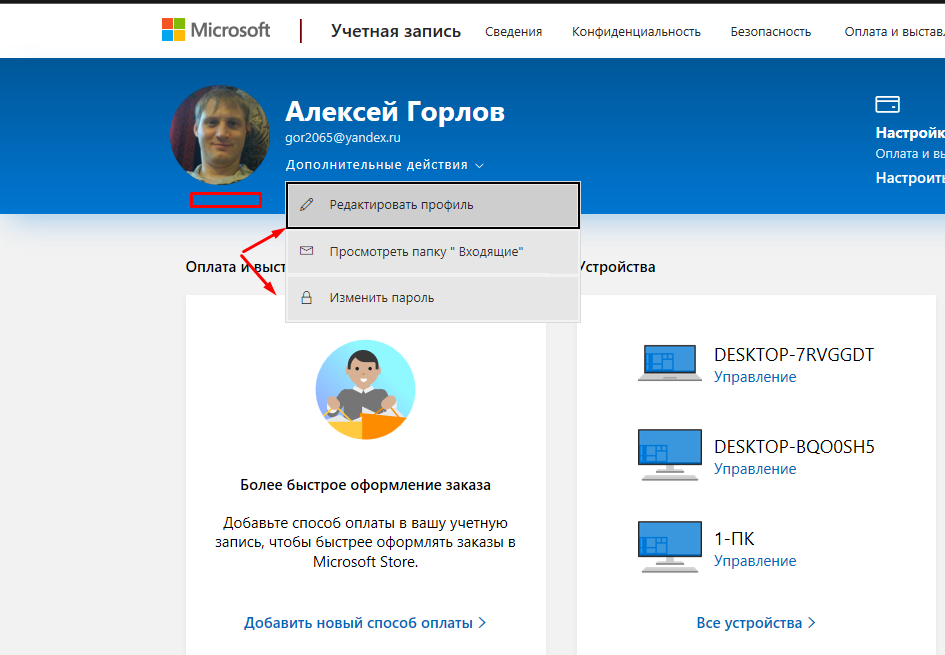Open the Все устройства link
Image resolution: width=945 pixels, height=655 pixels.
(x=756, y=622)
